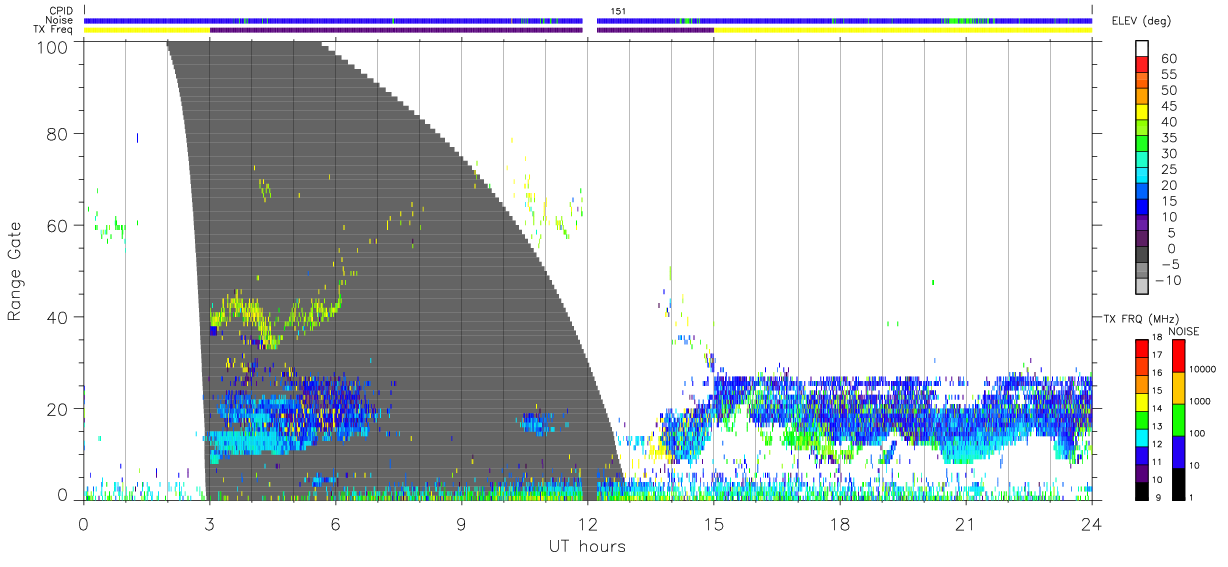Click the red swatch on the NOISE colorbar
Image resolution: width=1228 pixels, height=567 pixels.
(x=1178, y=355)
